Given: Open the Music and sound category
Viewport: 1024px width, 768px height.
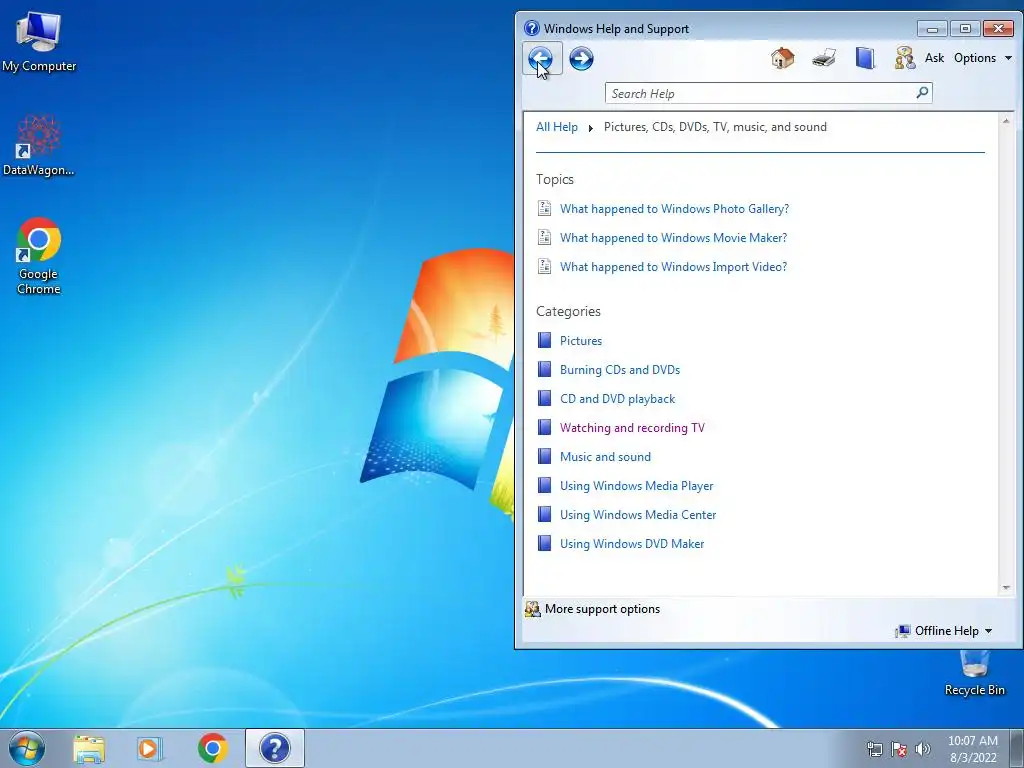Looking at the screenshot, I should [x=605, y=456].
